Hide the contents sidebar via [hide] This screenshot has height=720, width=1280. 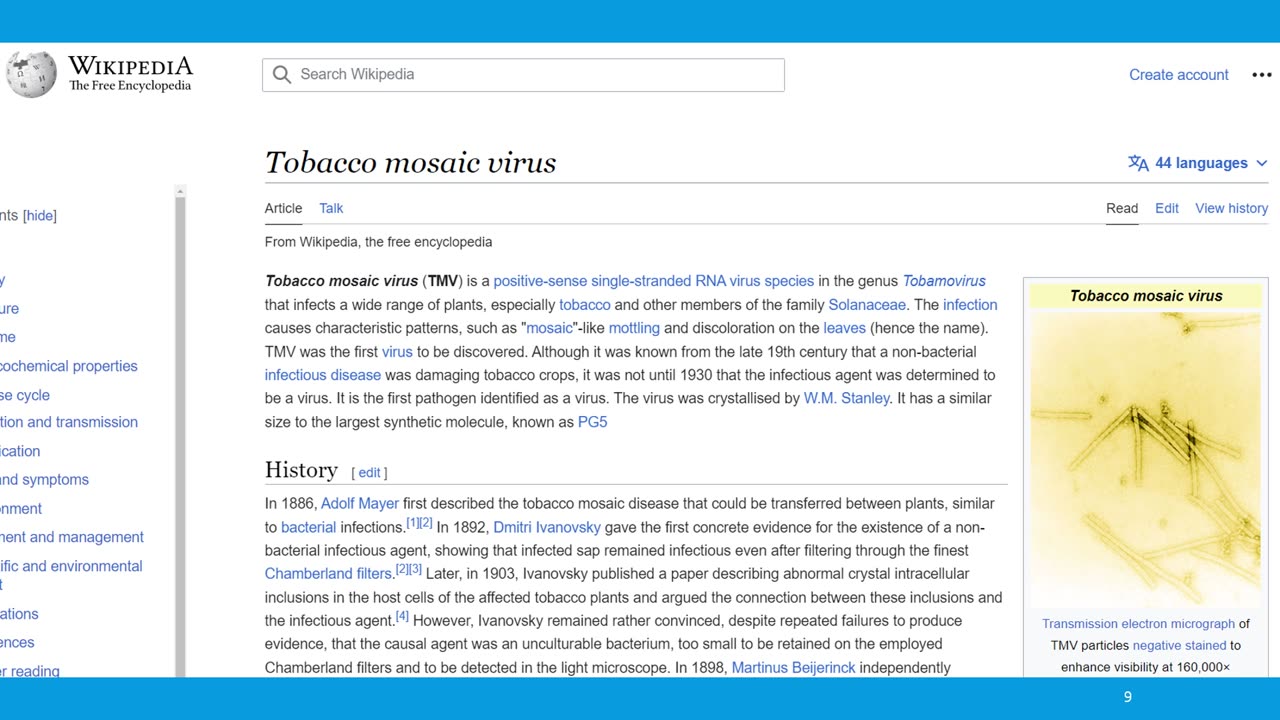(x=40, y=216)
